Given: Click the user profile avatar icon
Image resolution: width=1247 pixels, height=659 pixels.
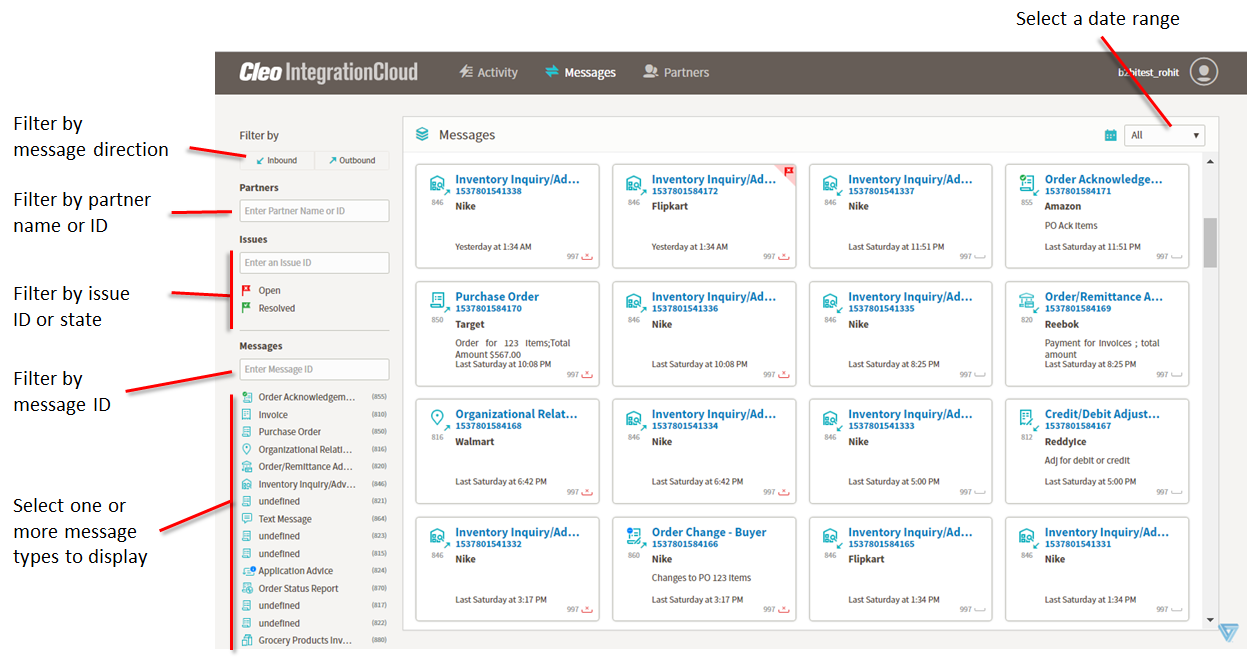Looking at the screenshot, I should tap(1204, 72).
